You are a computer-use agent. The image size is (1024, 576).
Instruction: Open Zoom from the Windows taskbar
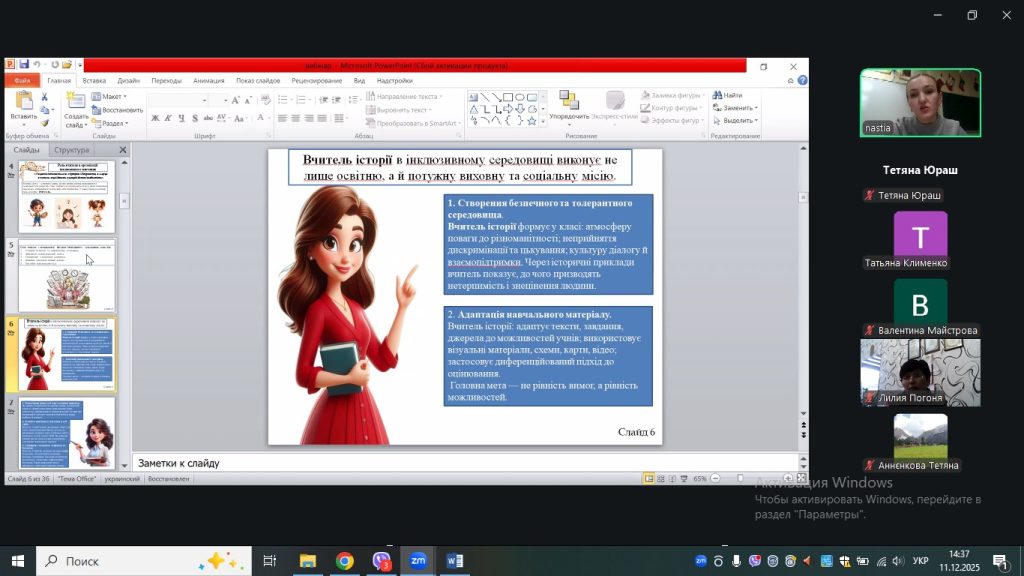[x=417, y=561]
